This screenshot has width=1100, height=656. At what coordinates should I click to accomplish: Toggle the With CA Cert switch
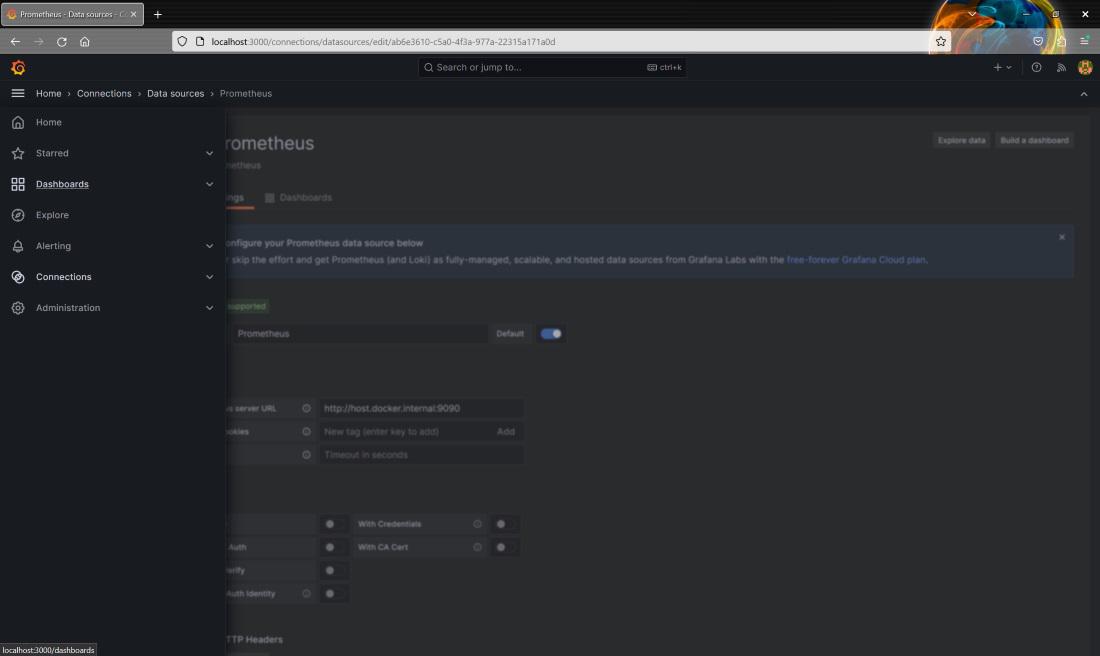click(504, 547)
